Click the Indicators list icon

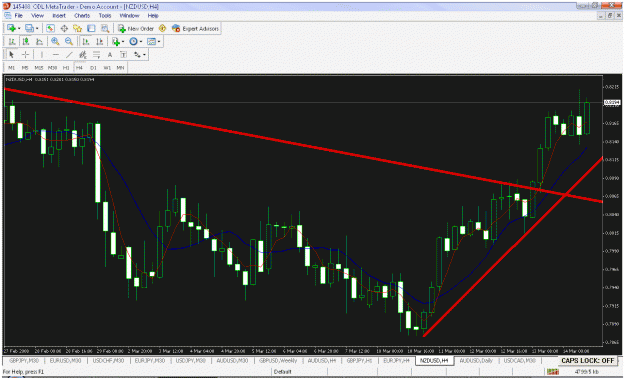pos(116,41)
